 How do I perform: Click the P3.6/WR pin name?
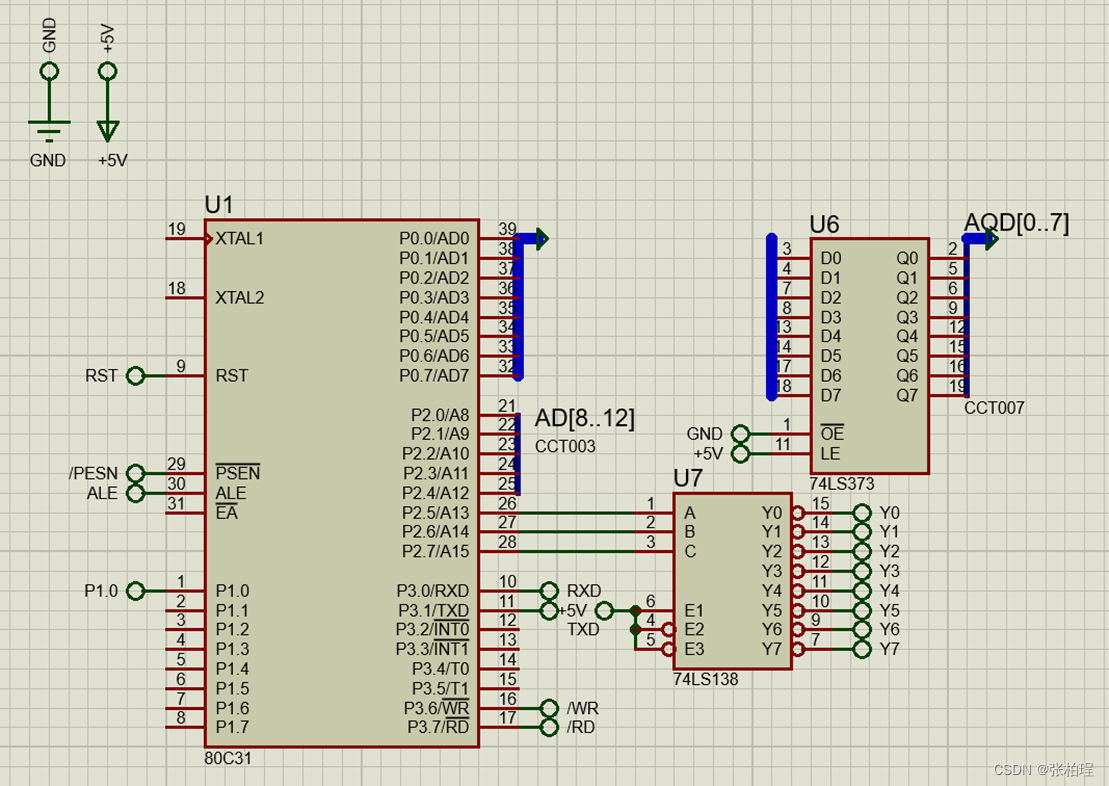coord(436,708)
